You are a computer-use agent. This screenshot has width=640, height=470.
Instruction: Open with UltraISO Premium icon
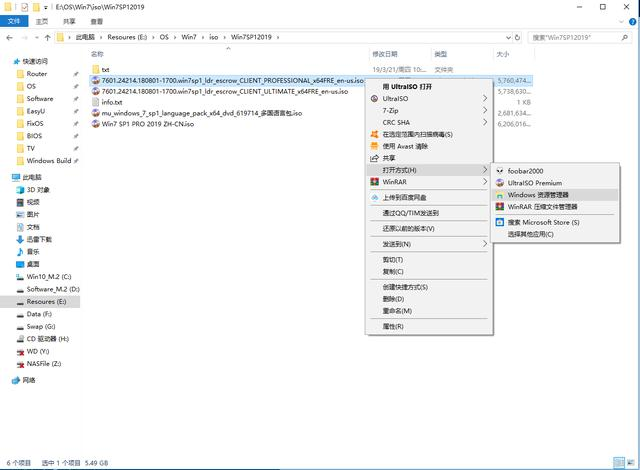500,183
